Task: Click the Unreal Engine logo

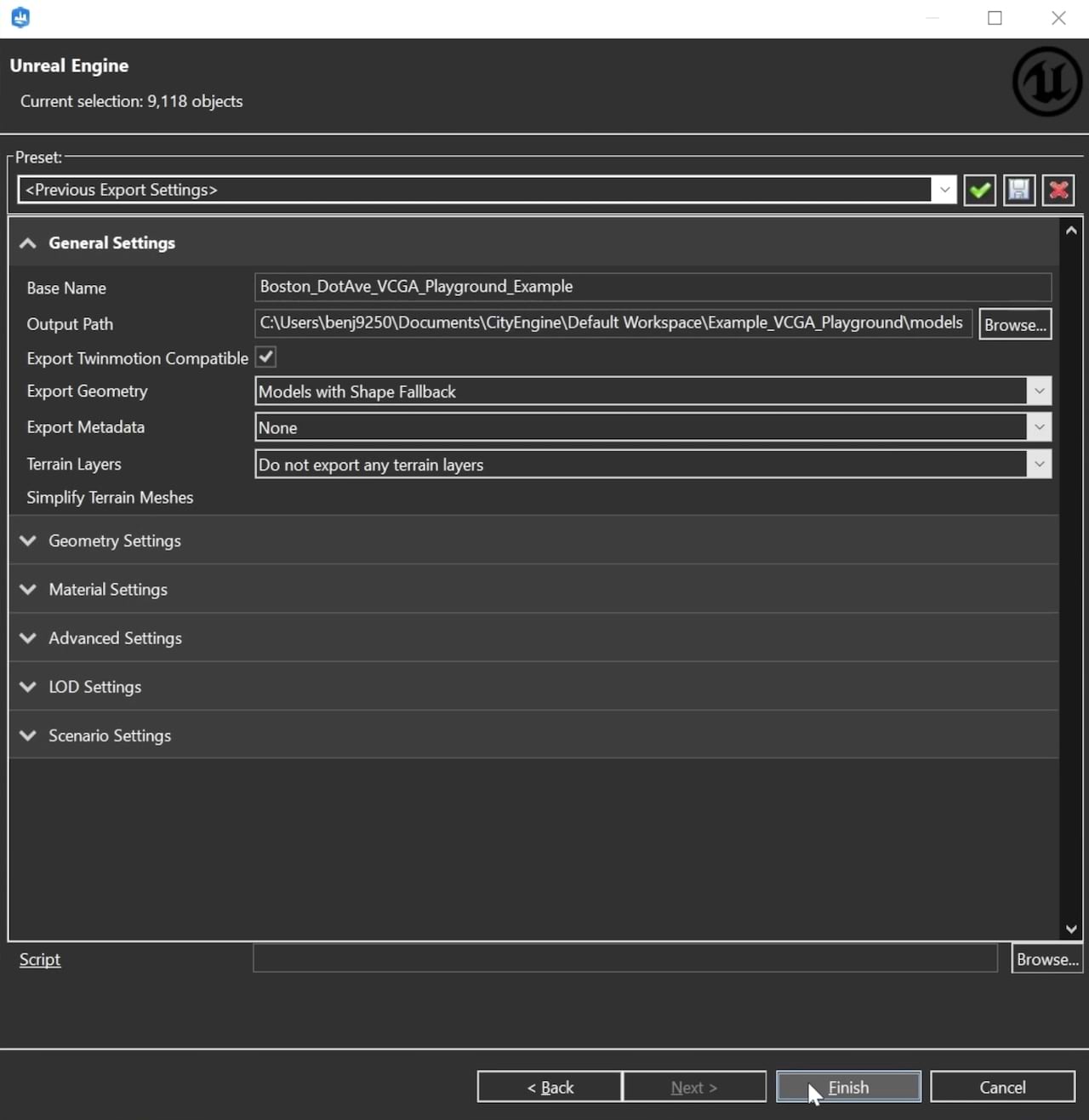Action: pos(1047,82)
